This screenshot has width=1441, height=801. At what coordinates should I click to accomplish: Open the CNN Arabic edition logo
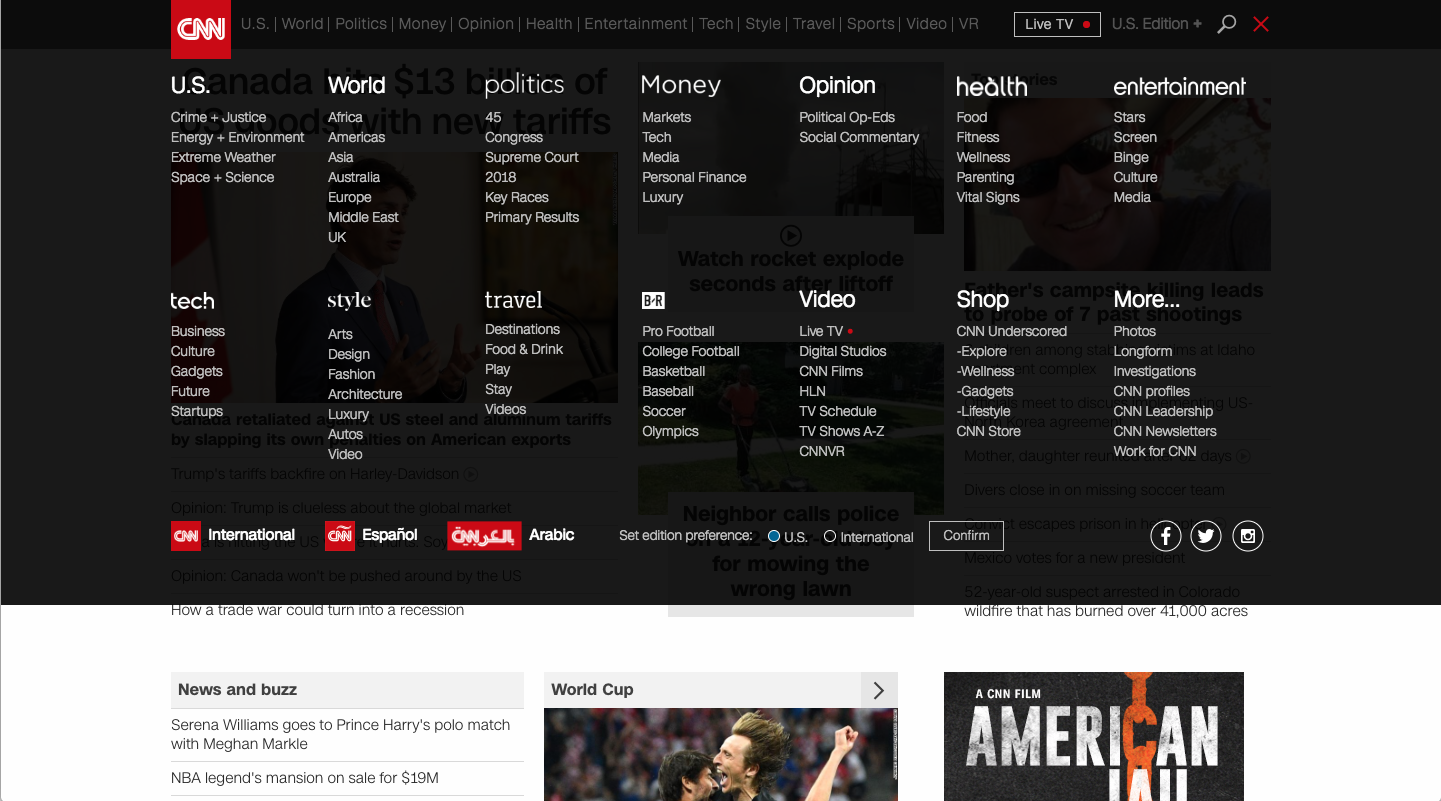point(484,536)
